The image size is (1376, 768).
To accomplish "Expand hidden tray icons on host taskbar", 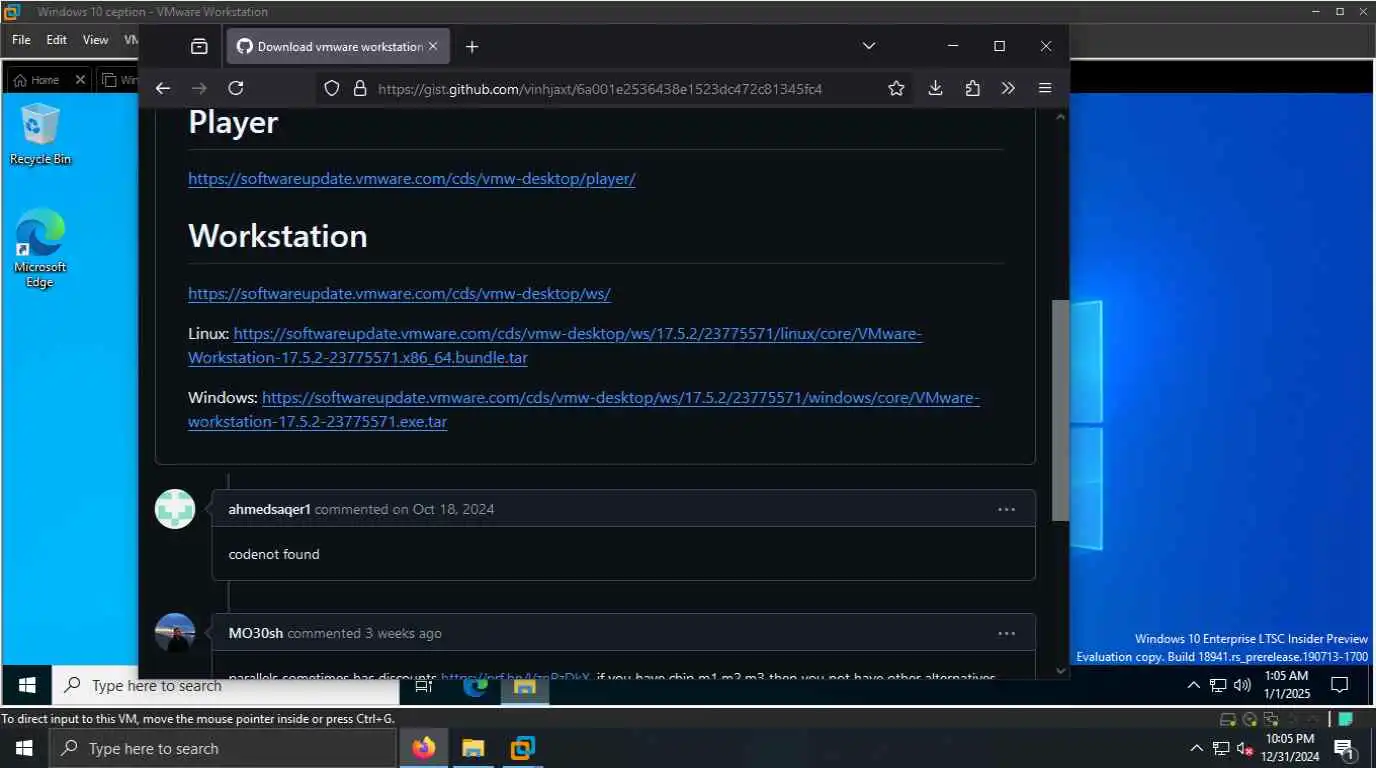I will 1197,748.
